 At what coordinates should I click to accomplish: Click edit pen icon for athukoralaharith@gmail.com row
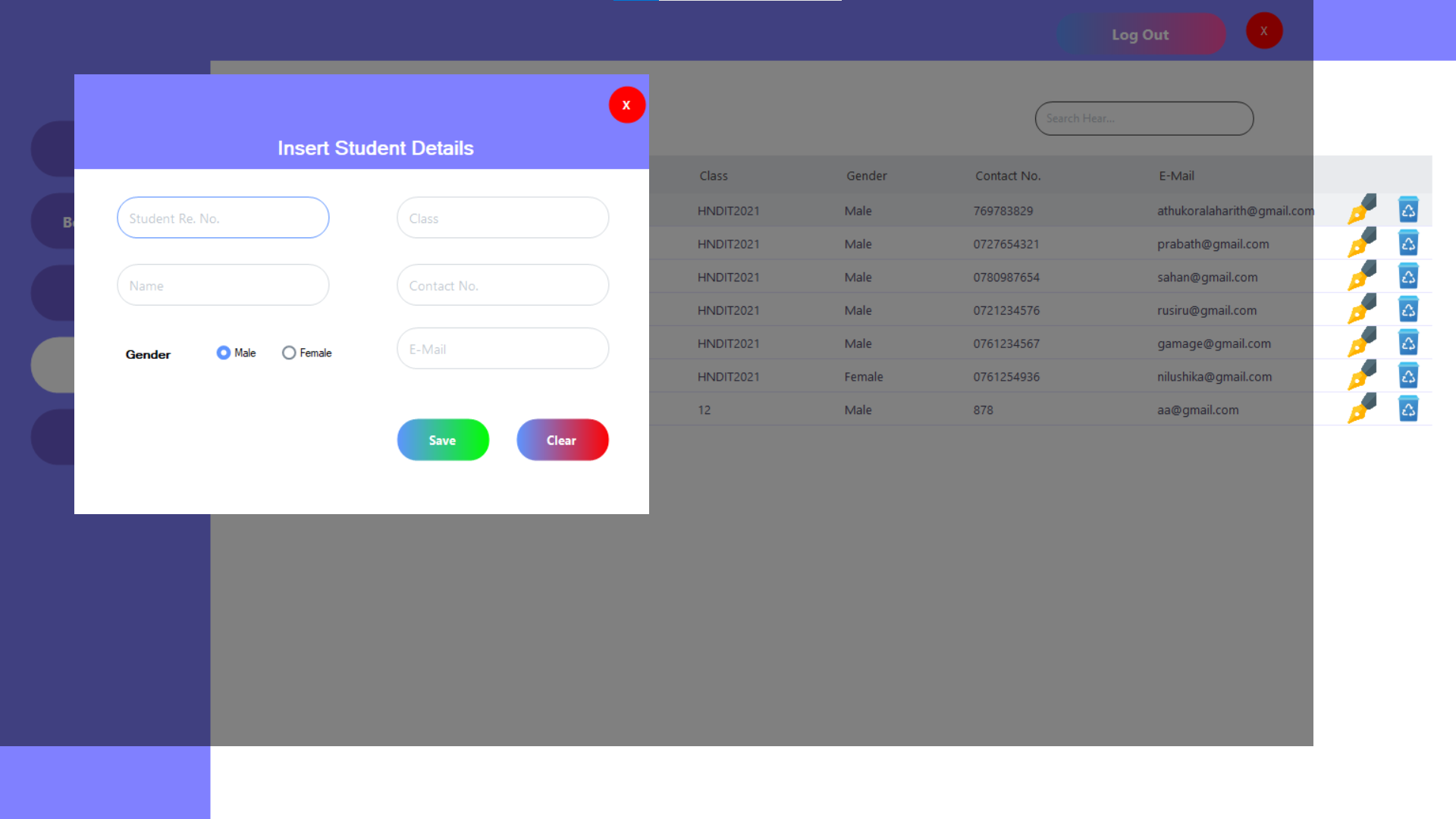[1361, 210]
